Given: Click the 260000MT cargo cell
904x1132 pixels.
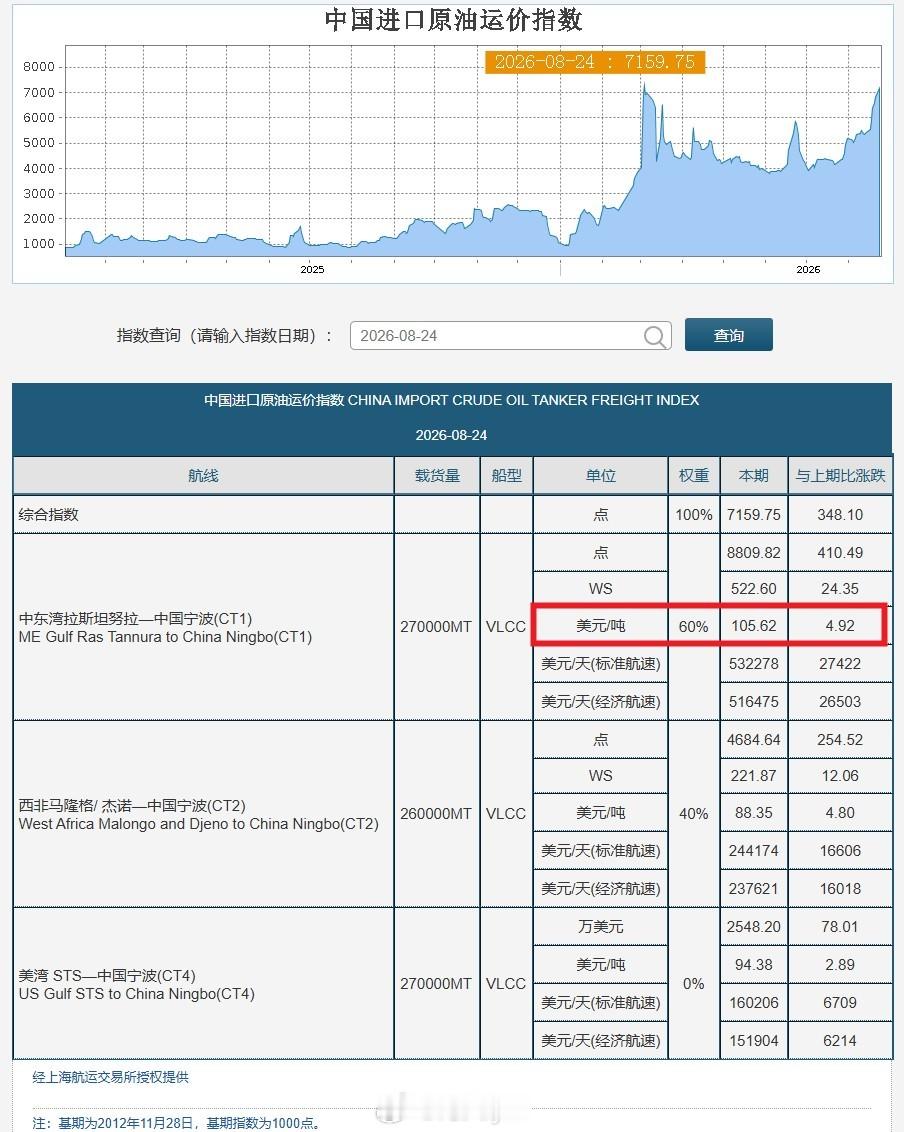Looking at the screenshot, I should pos(436,814).
